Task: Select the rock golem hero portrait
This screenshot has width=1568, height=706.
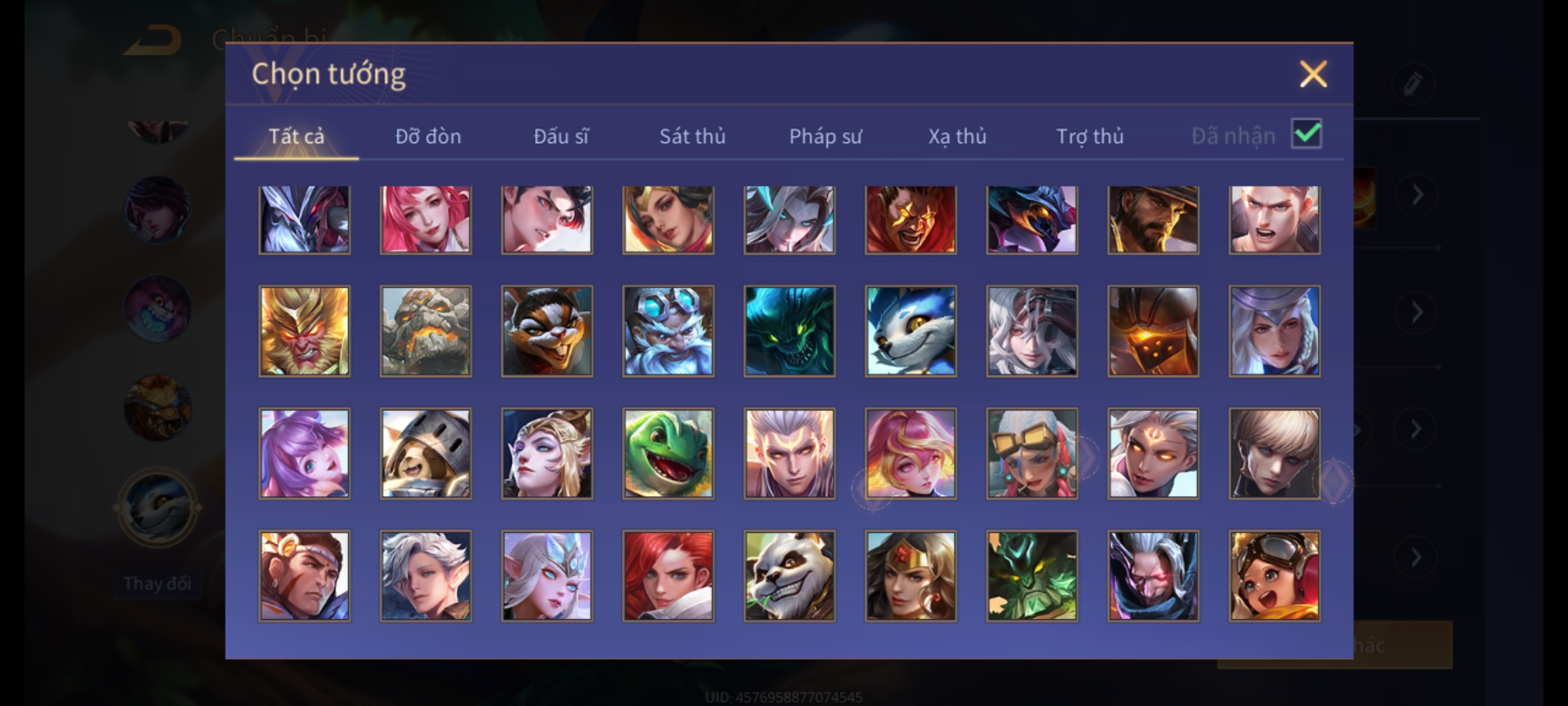Action: (x=425, y=331)
